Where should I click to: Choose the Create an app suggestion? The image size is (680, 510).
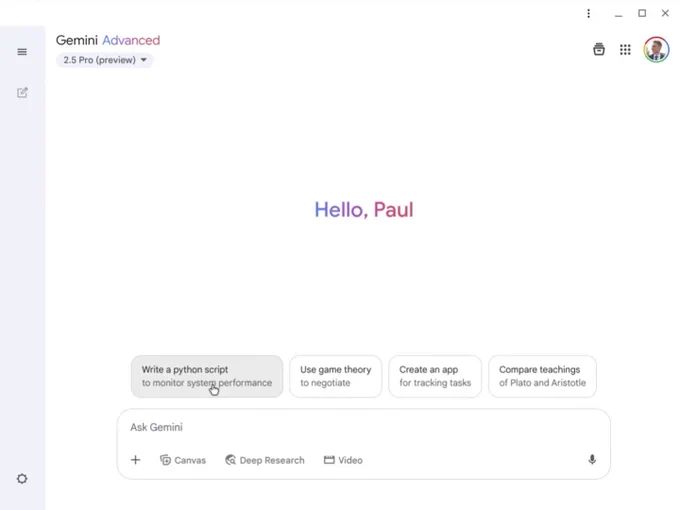[435, 376]
